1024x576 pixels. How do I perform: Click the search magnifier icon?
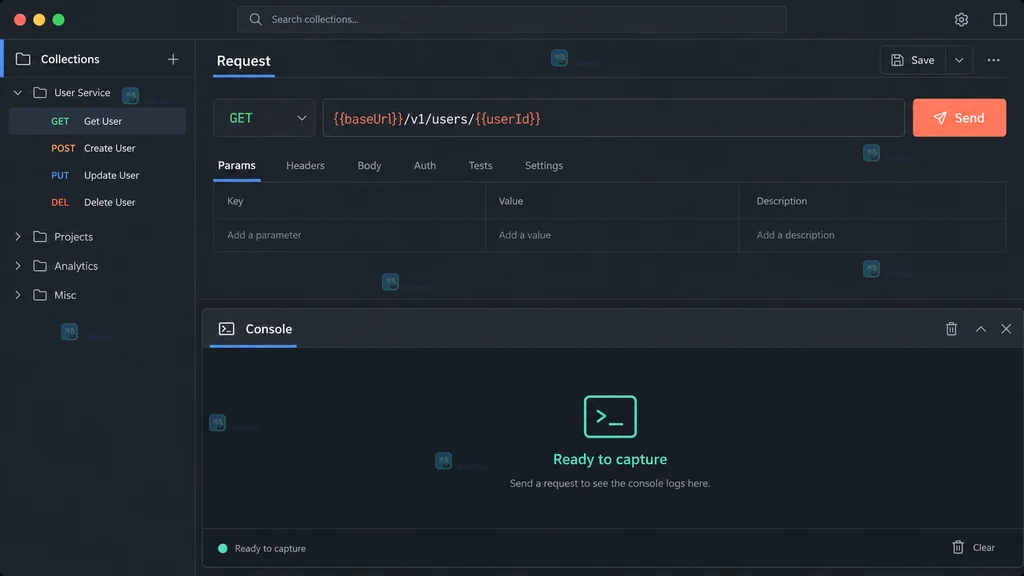point(255,20)
